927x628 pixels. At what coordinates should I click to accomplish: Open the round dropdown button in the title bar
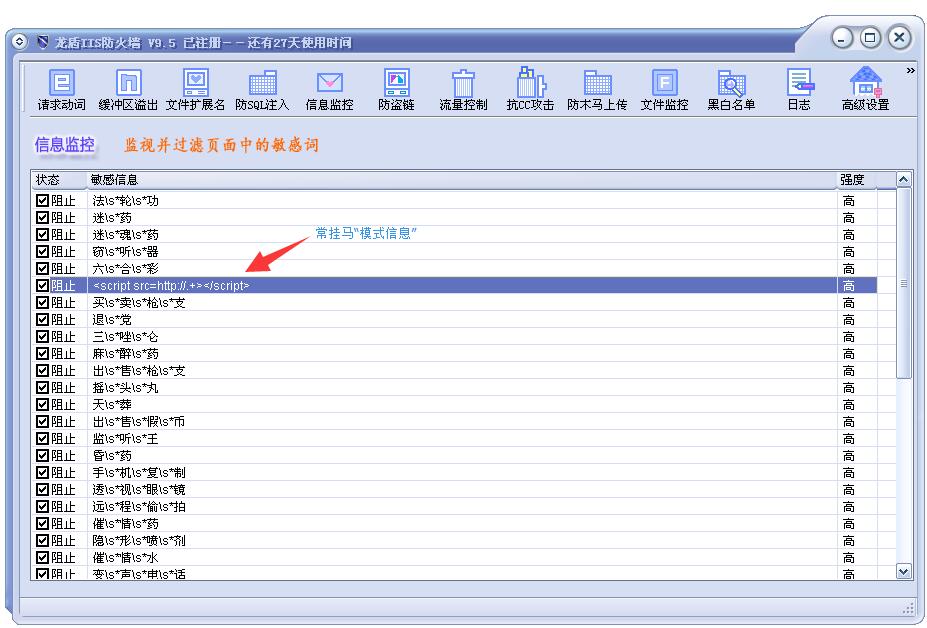[20, 42]
